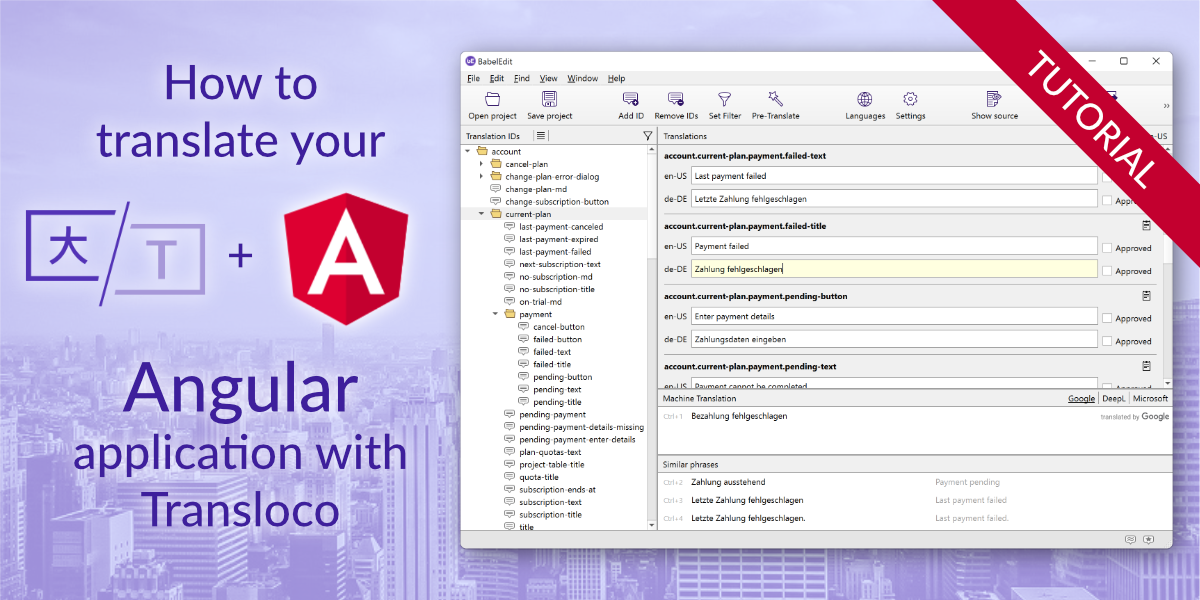The height and width of the screenshot is (600, 1200).
Task: Open the View menu
Action: coord(549,78)
